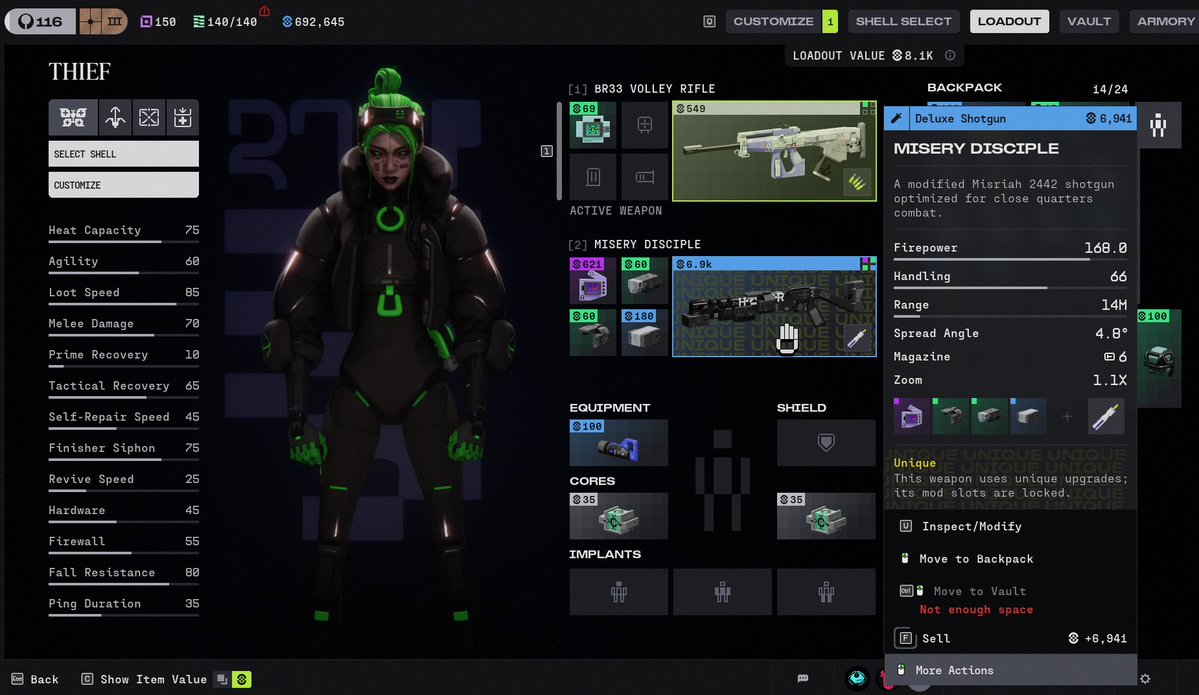Click the Heat Capacity stat row

tap(124, 232)
